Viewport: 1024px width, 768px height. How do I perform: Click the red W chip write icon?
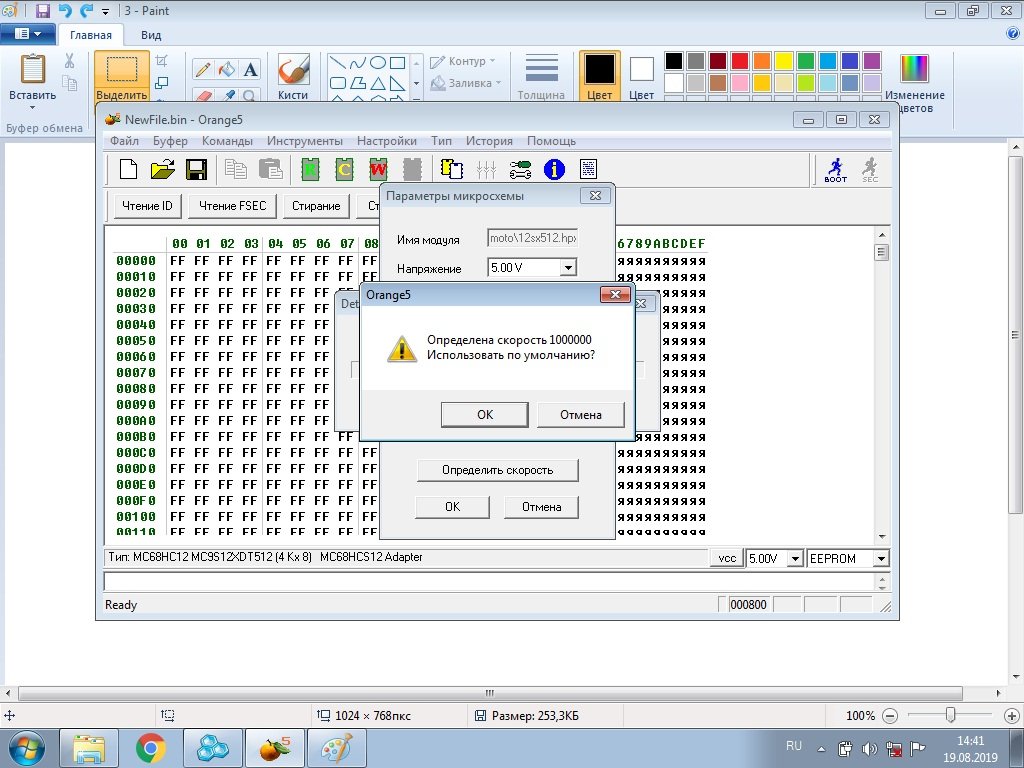click(378, 169)
